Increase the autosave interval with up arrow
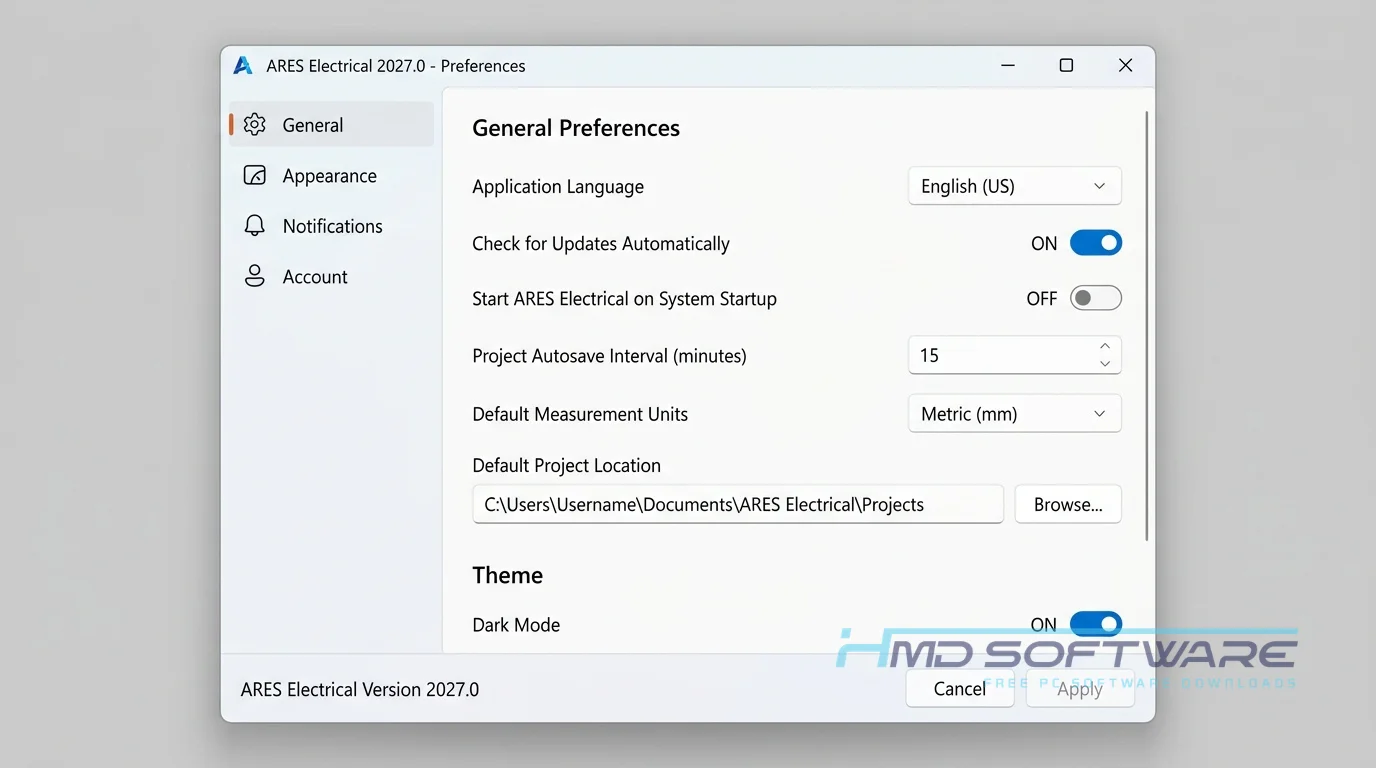1376x768 pixels. pos(1105,346)
